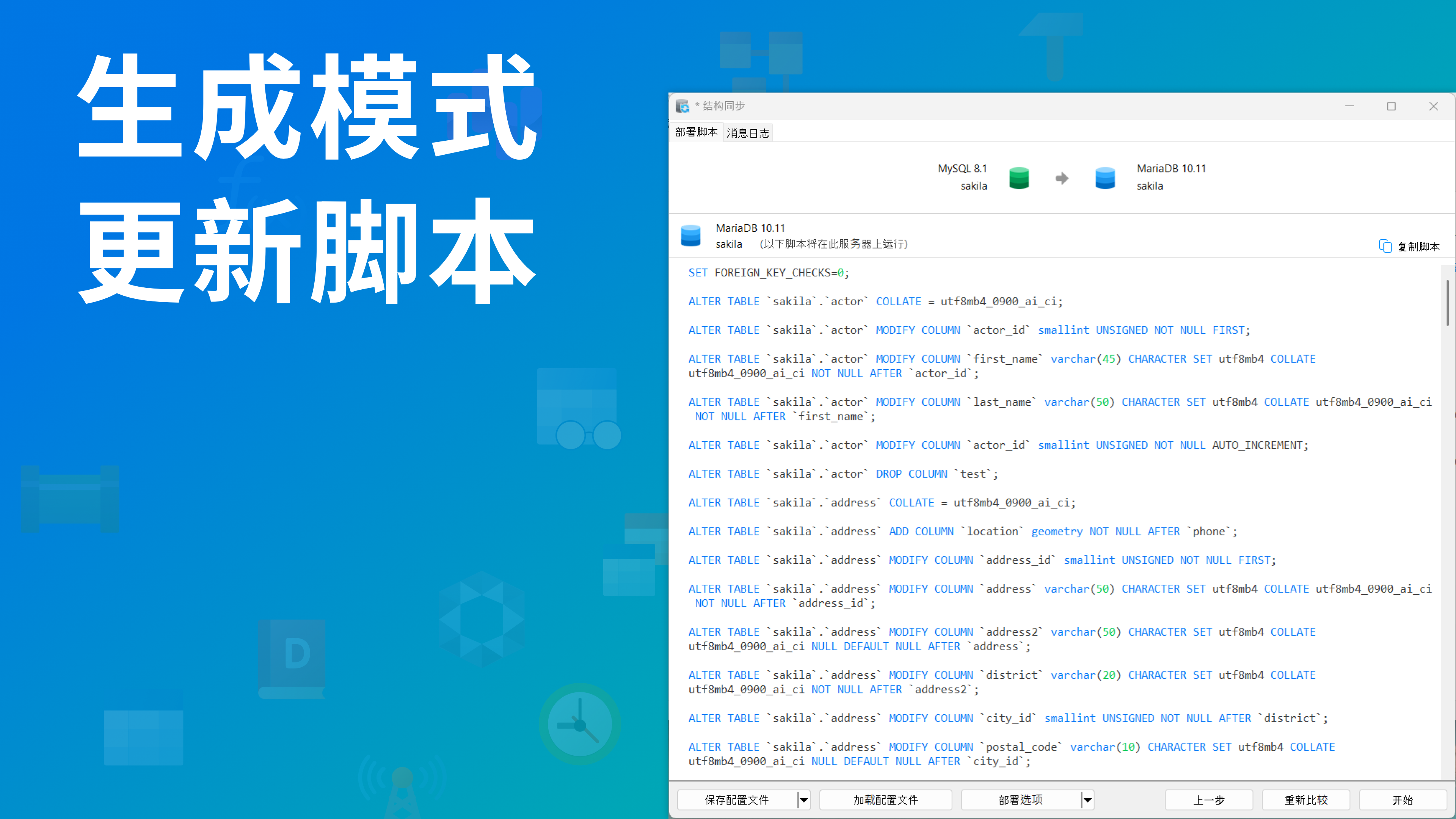1456x819 pixels.
Task: Expand the 部署选项 dropdown arrow
Action: tap(1087, 800)
